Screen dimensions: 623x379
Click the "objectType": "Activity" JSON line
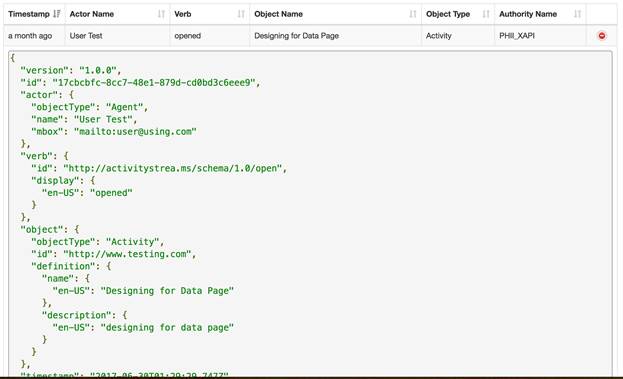tap(97, 242)
